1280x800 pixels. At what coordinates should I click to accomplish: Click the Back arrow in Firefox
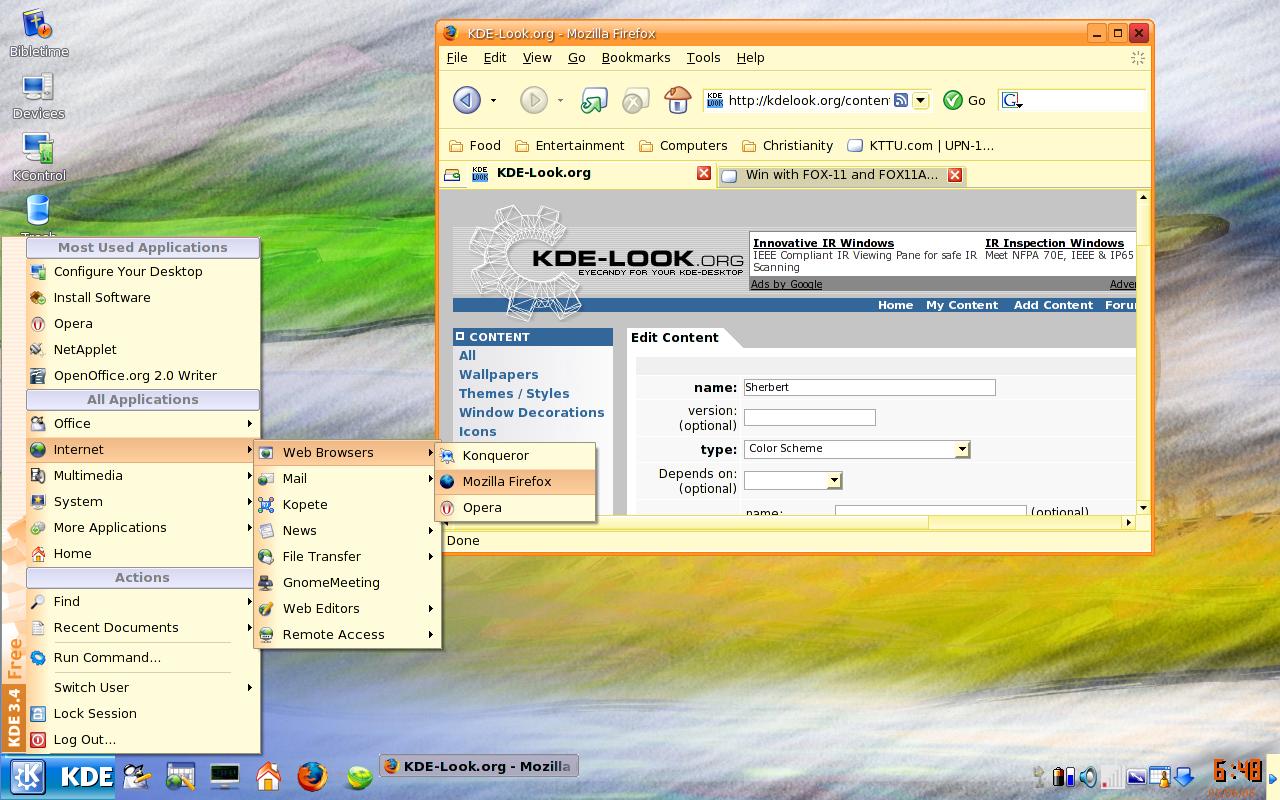[x=466, y=100]
